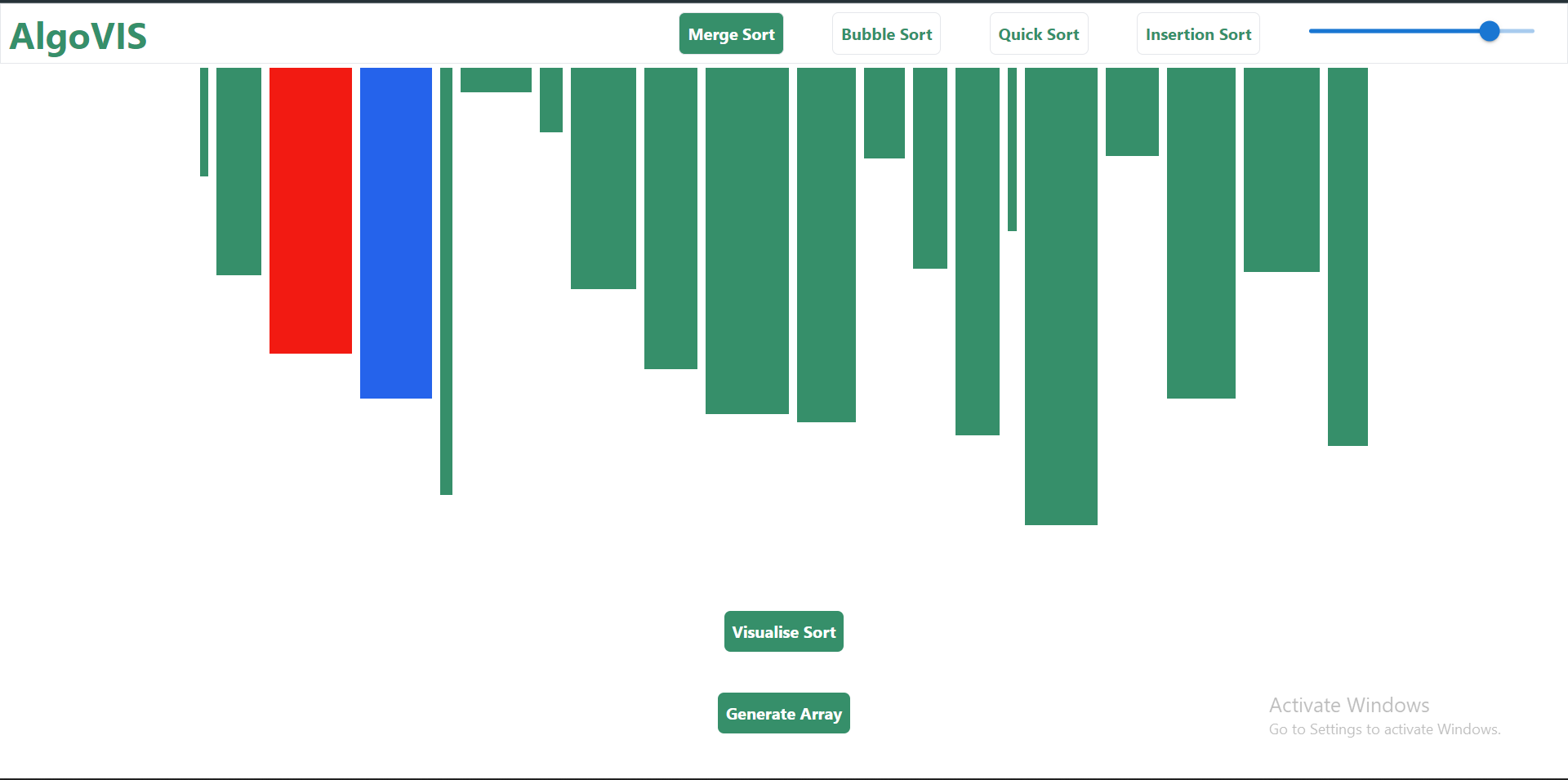Click the AlgoVIS logo
Image resolution: width=1568 pixels, height=780 pixels.
(x=78, y=37)
